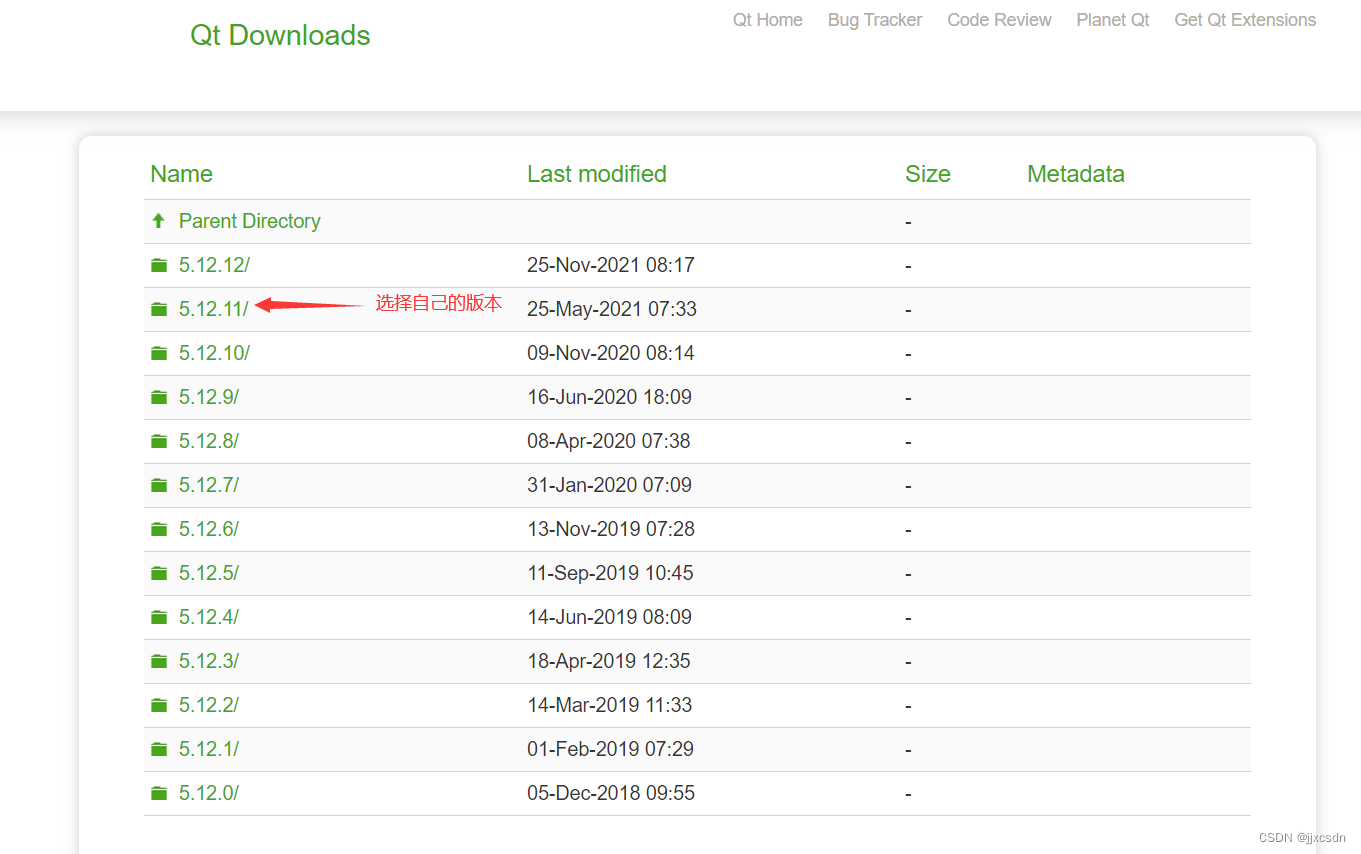
Task: Navigate into the 5.12.6/ directory
Action: 209,529
